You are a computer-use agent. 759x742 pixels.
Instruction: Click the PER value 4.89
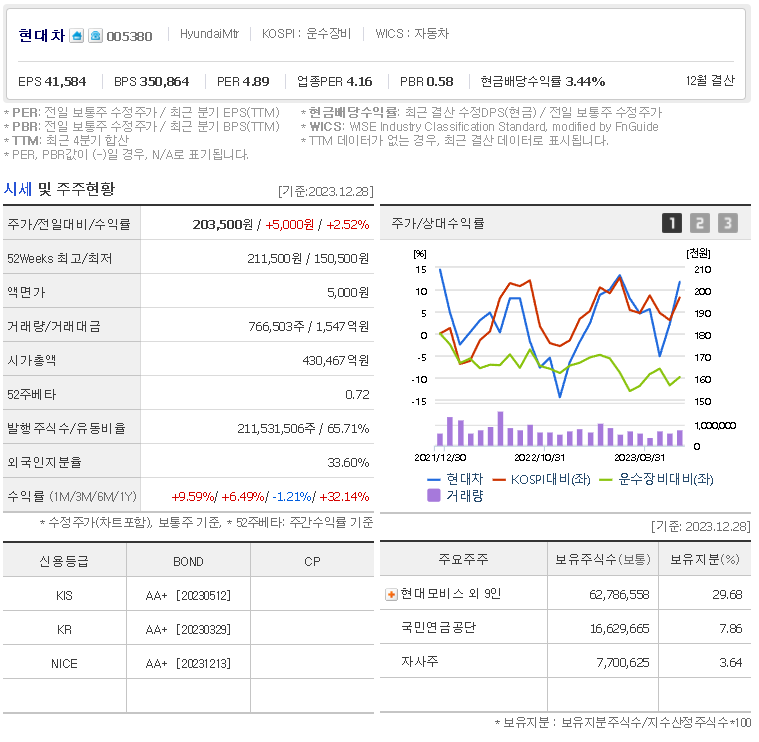[x=257, y=81]
